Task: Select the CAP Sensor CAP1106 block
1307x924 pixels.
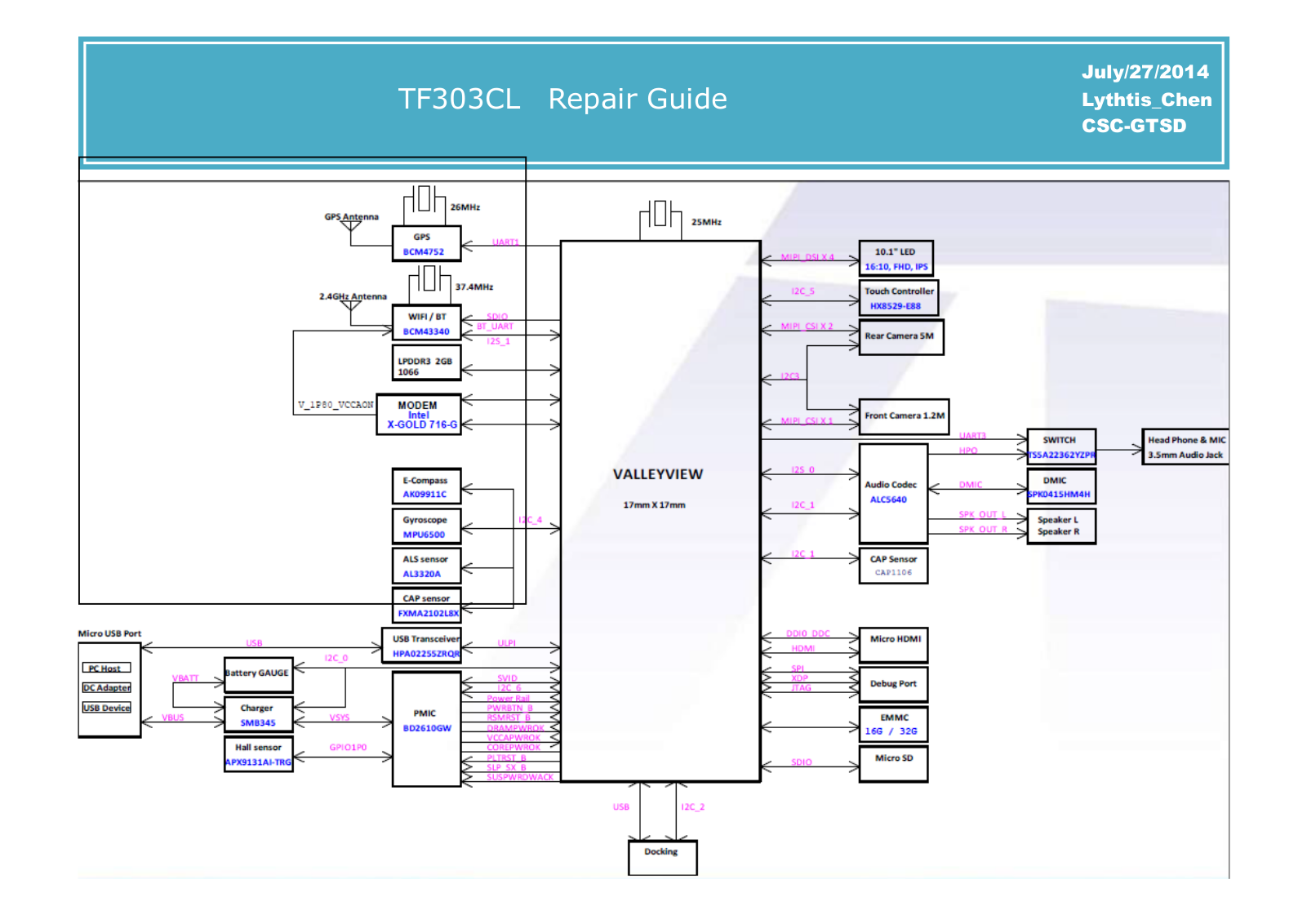Action: coord(893,566)
